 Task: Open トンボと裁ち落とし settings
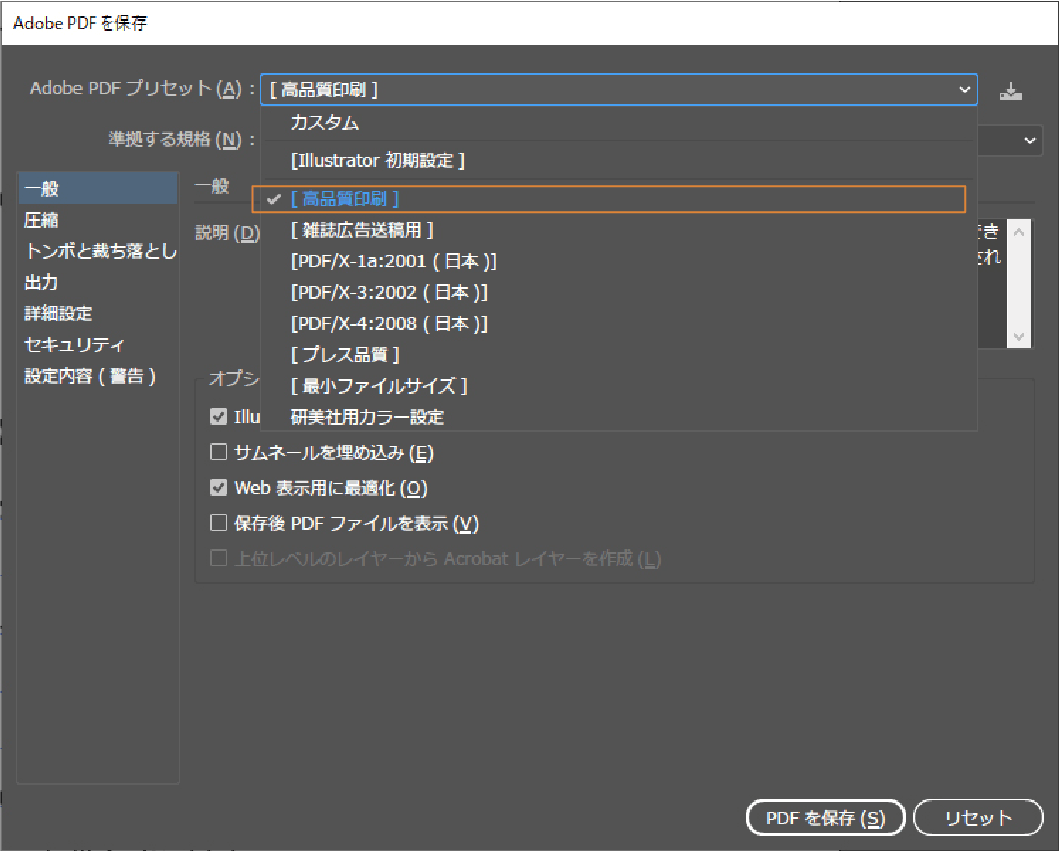(97, 251)
